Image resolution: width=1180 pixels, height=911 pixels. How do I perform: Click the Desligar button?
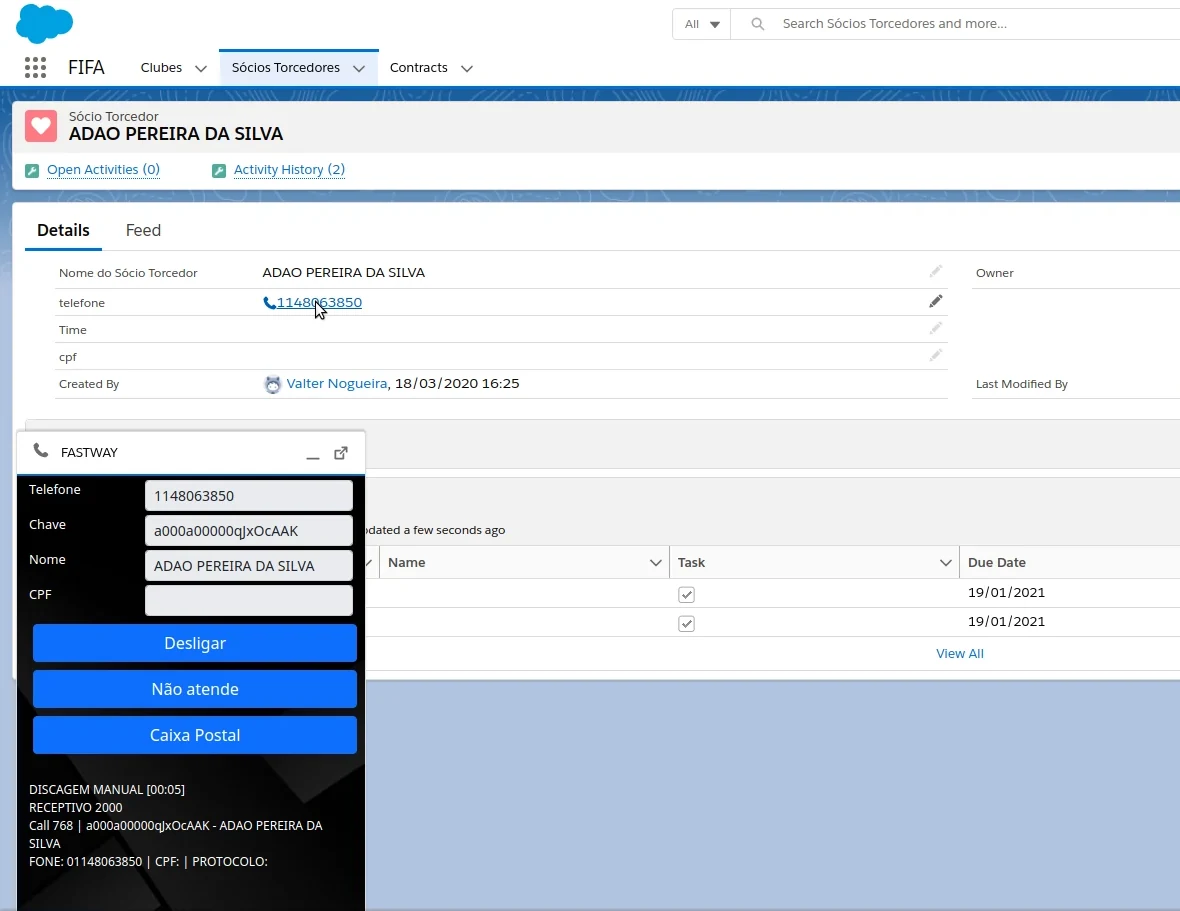click(x=195, y=643)
